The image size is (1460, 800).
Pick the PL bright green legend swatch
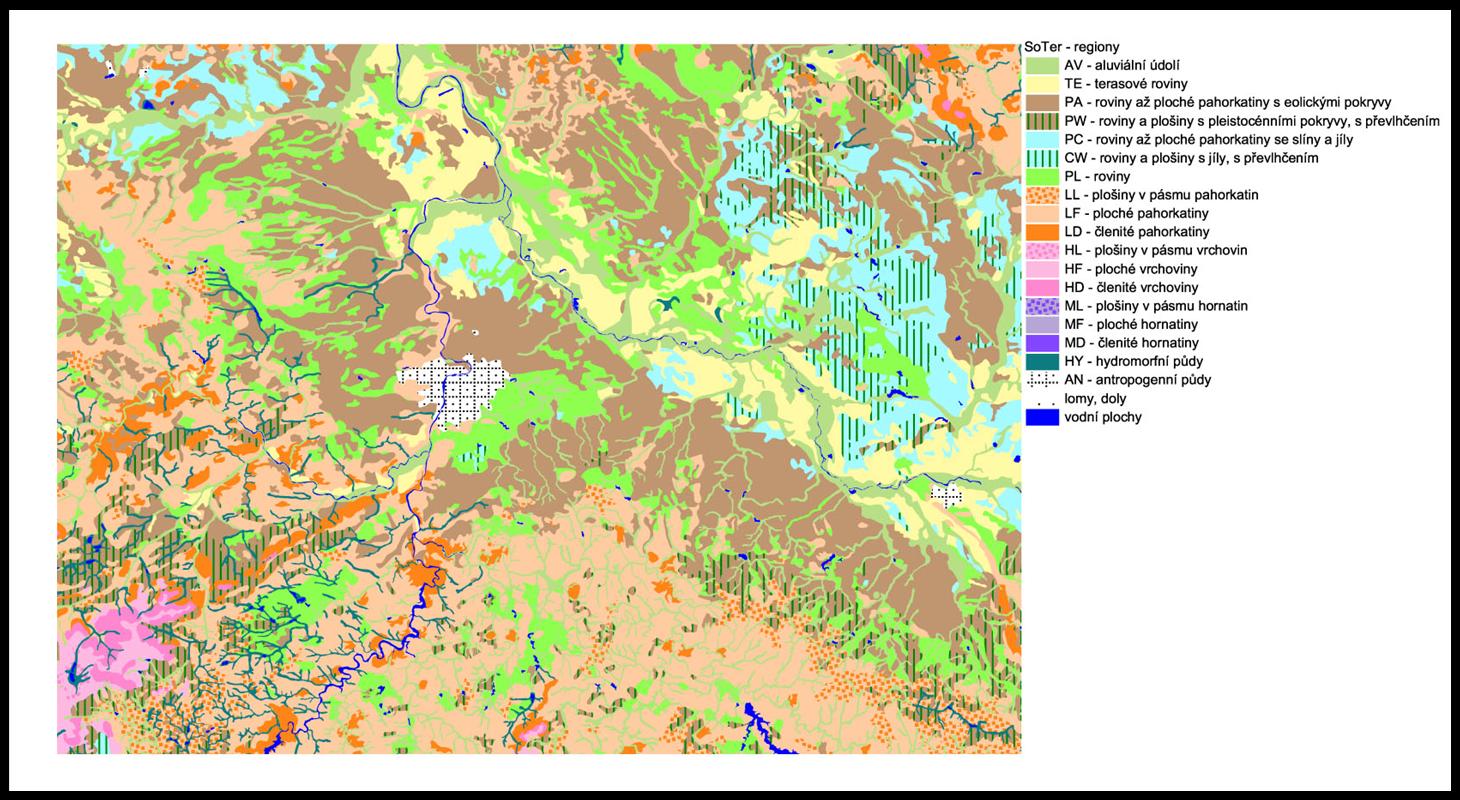click(x=1042, y=176)
